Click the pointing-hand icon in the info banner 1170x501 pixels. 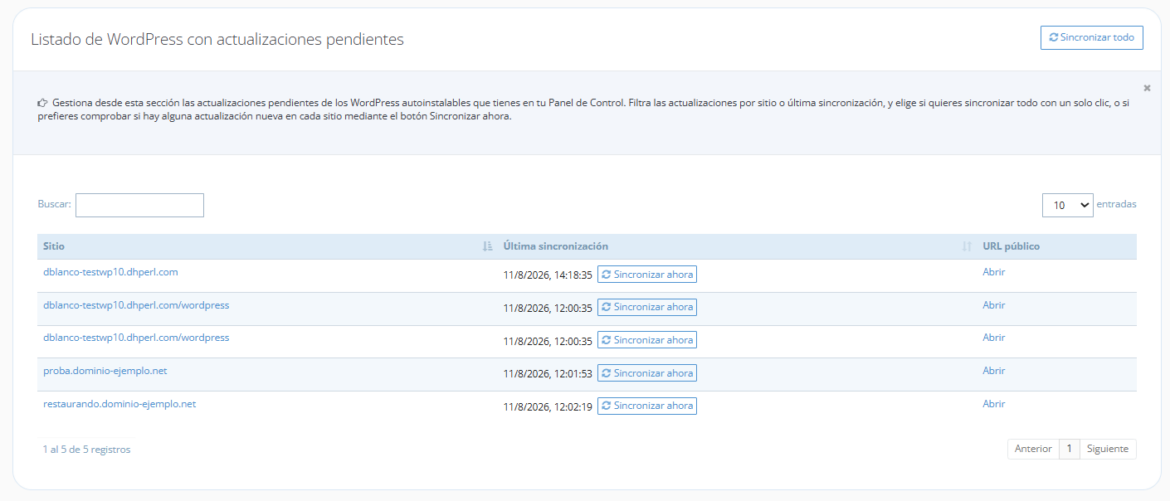click(43, 104)
